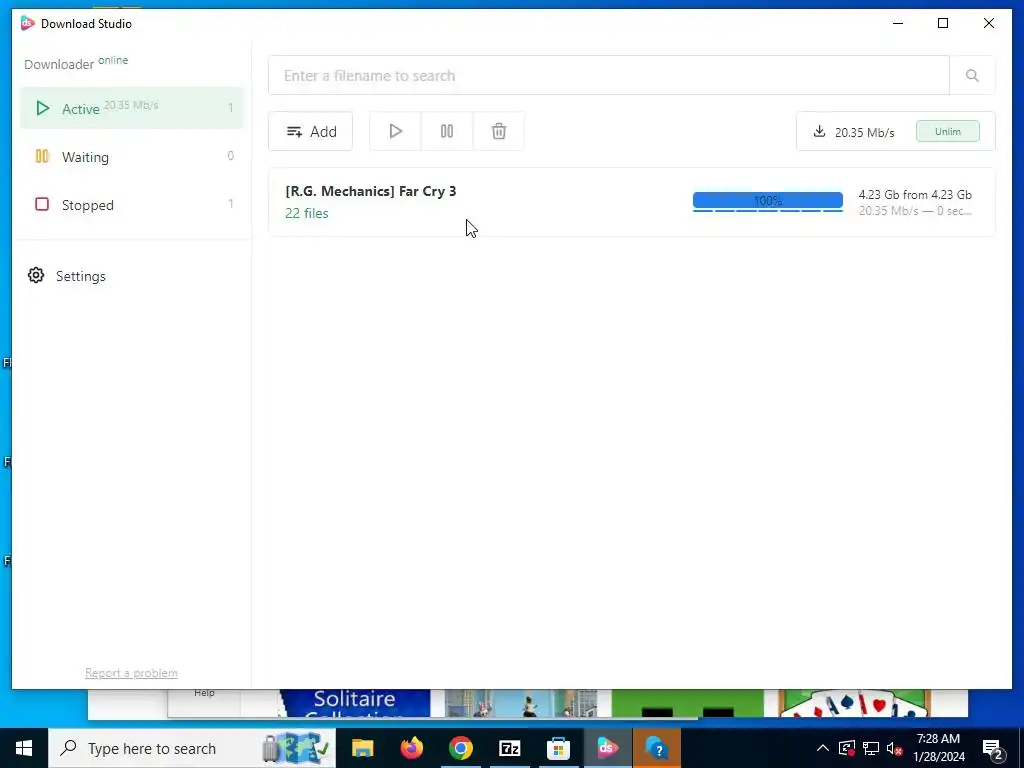Launch Firefox from the taskbar
Screen dimensions: 1024x768
[x=411, y=748]
